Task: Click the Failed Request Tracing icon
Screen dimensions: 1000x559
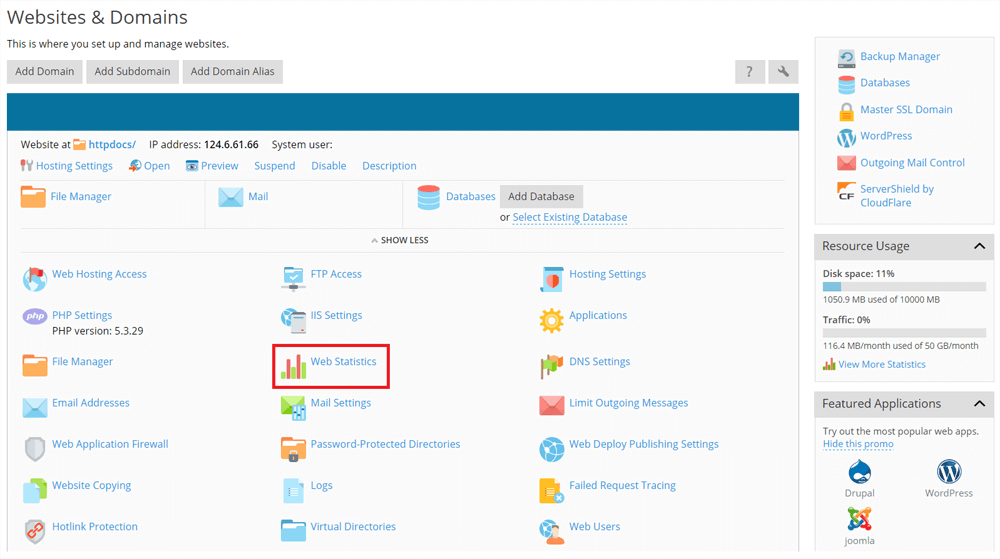Action: (x=551, y=490)
